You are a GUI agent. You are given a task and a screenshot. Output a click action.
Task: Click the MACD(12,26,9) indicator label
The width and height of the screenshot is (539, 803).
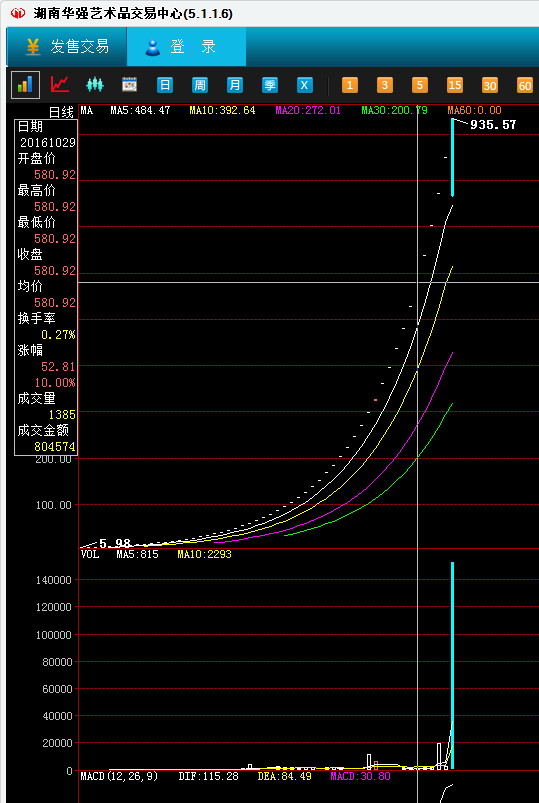[x=119, y=776]
